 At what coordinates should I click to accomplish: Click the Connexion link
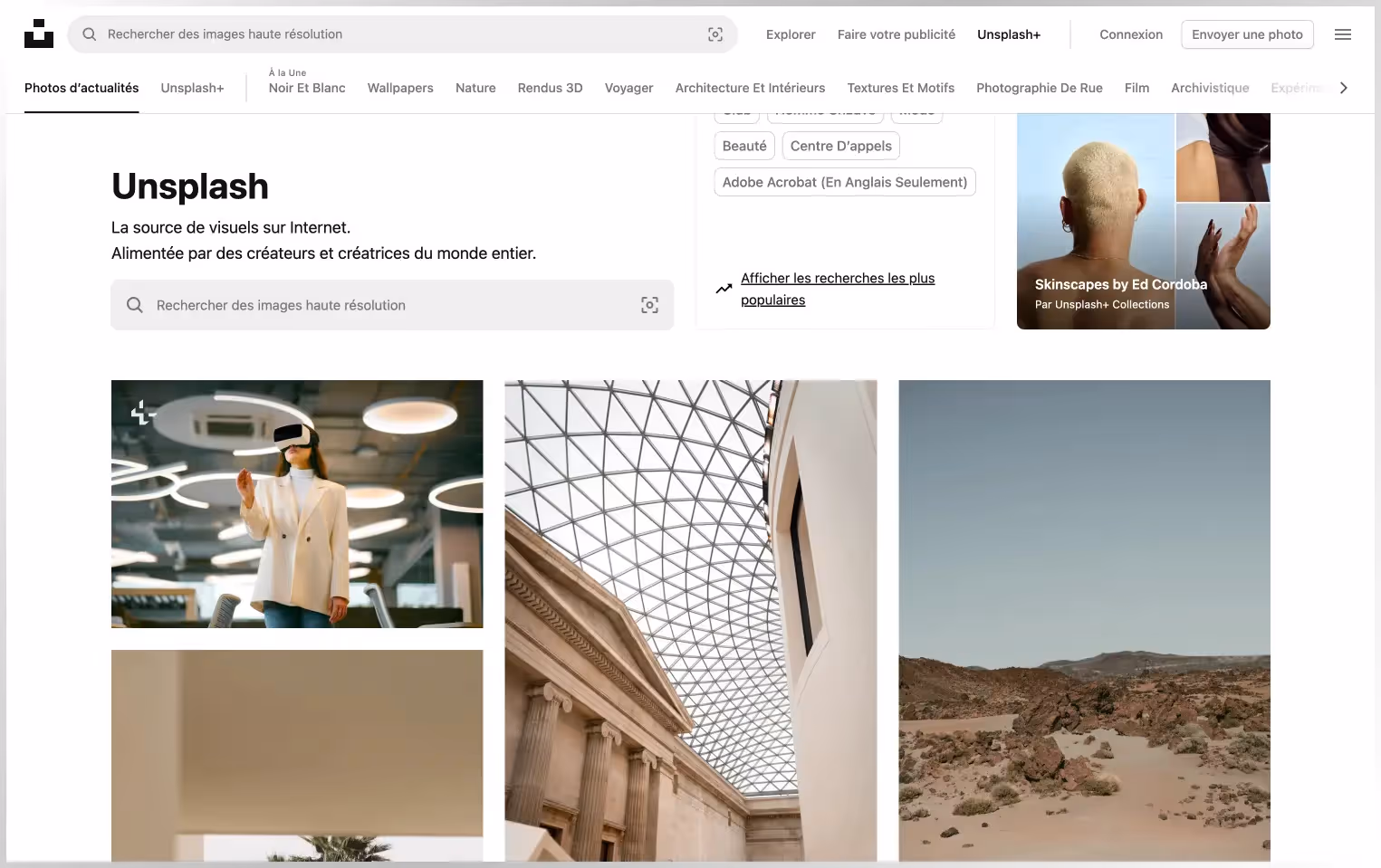[x=1131, y=34]
